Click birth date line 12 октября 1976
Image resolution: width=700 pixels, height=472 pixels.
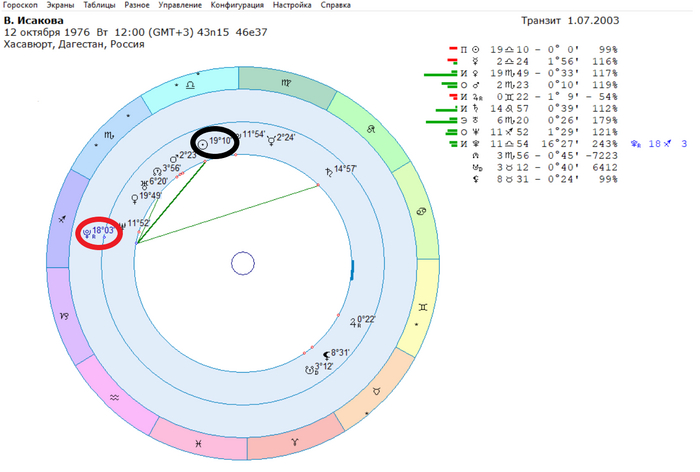136,32
